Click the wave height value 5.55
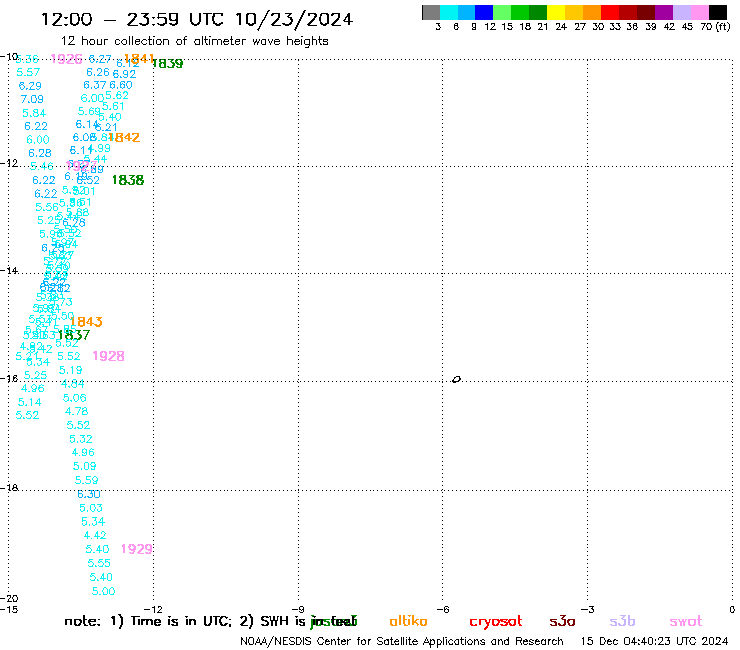 99,563
